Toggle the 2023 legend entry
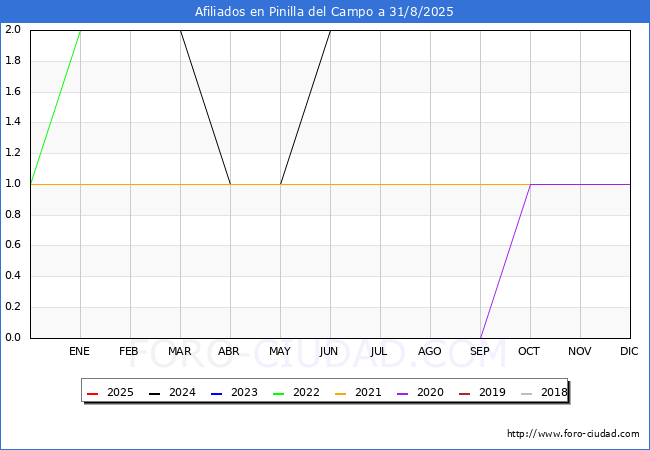This screenshot has width=650, height=450. [x=231, y=392]
